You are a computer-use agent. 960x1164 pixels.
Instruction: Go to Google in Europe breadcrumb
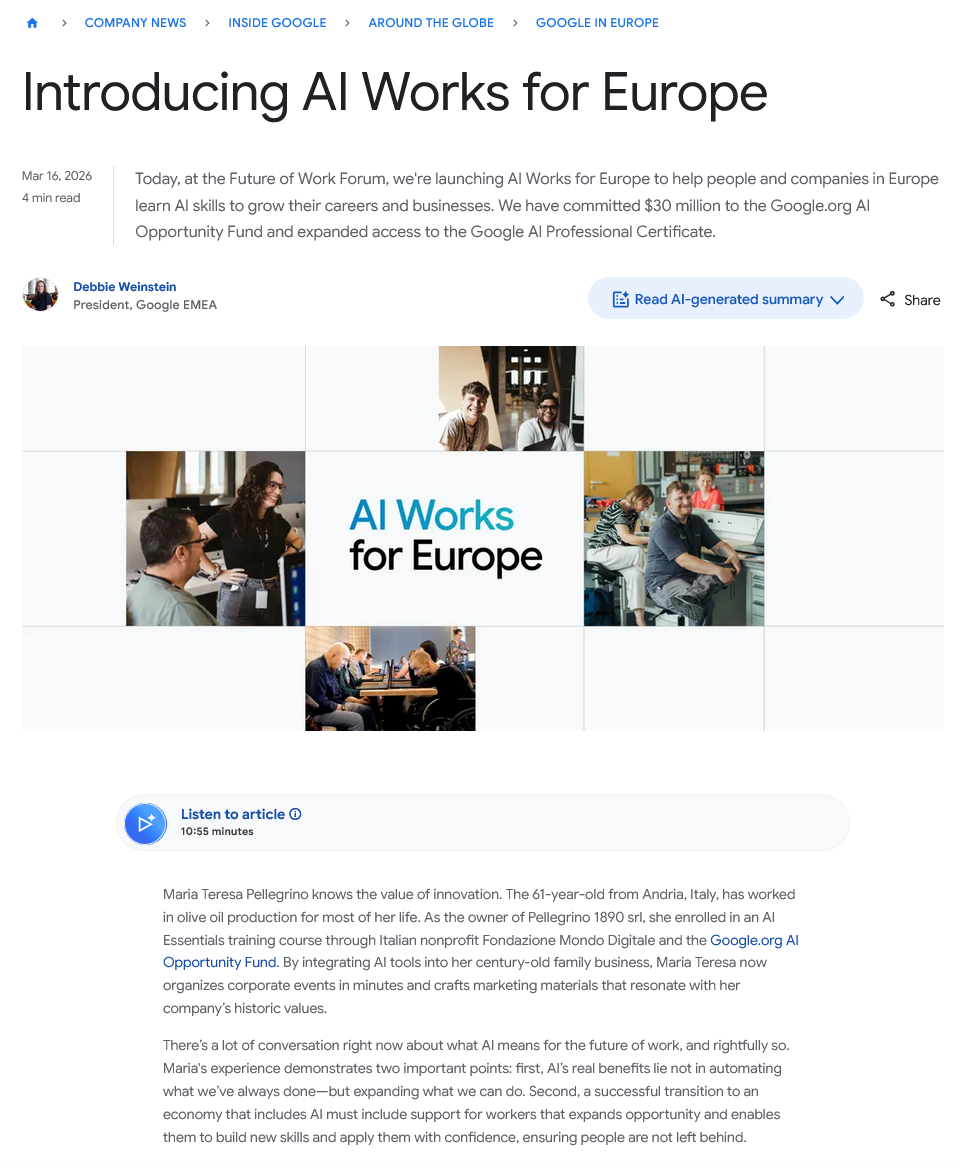[x=597, y=23]
